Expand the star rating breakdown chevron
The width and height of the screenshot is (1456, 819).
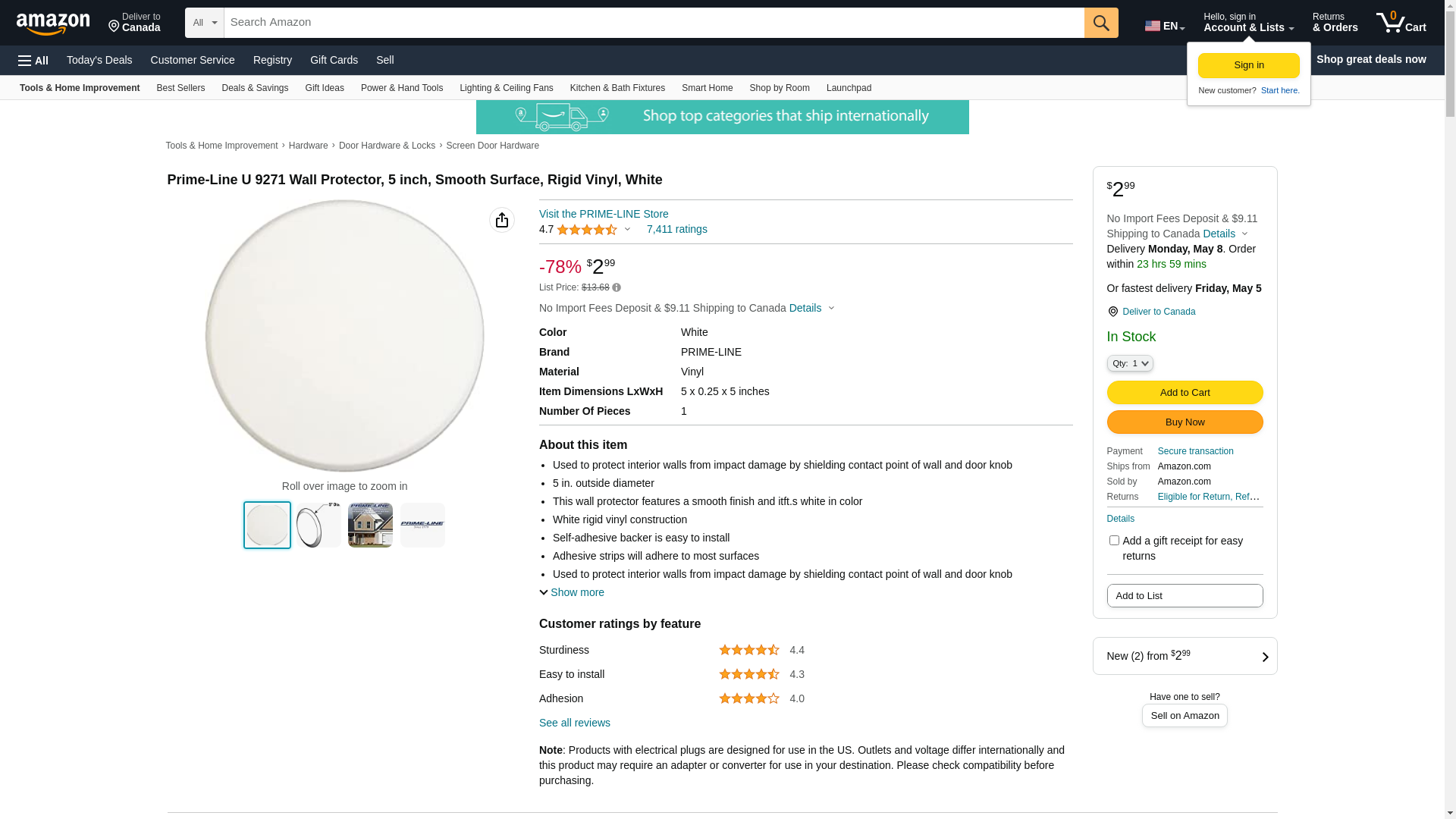627,229
